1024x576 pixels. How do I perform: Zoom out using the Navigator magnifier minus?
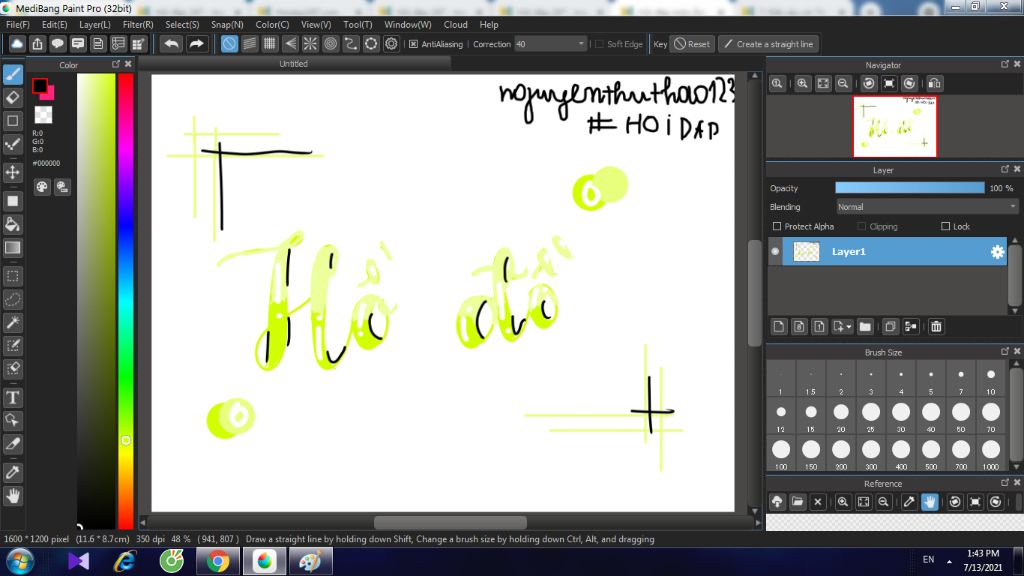tap(843, 84)
